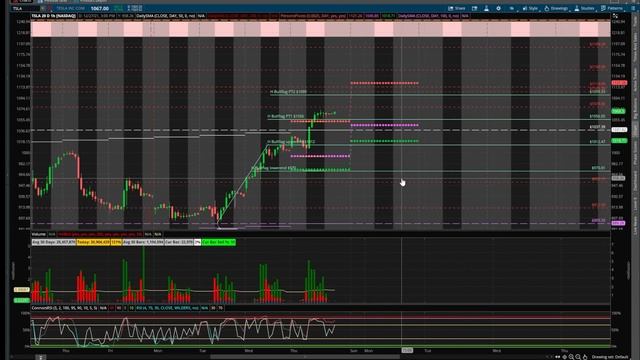
Task: Open chart settings via the gear icon
Action: tap(498, 8)
